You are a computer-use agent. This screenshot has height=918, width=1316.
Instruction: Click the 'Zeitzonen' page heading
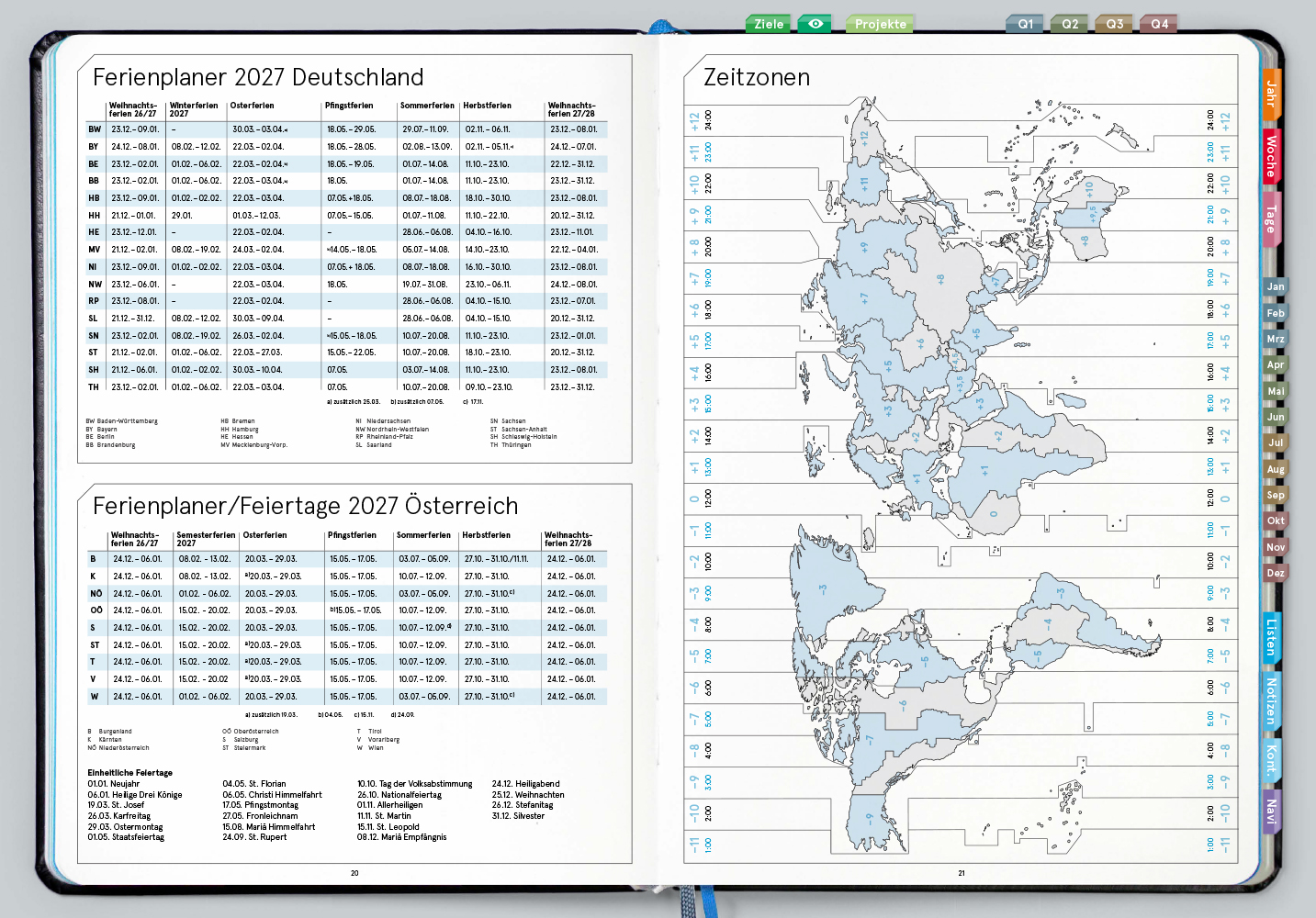coord(757,77)
